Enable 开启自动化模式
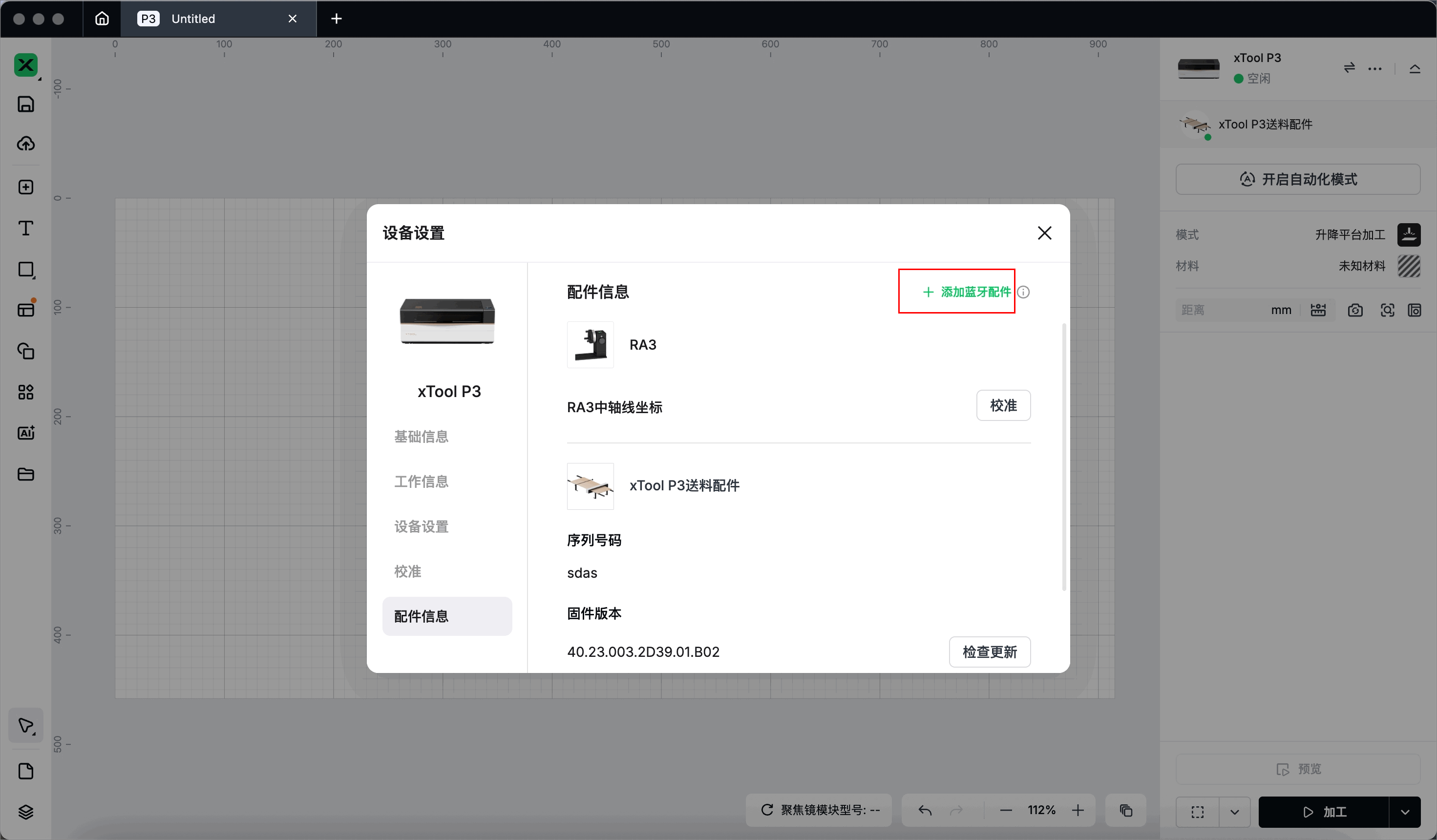 point(1298,180)
